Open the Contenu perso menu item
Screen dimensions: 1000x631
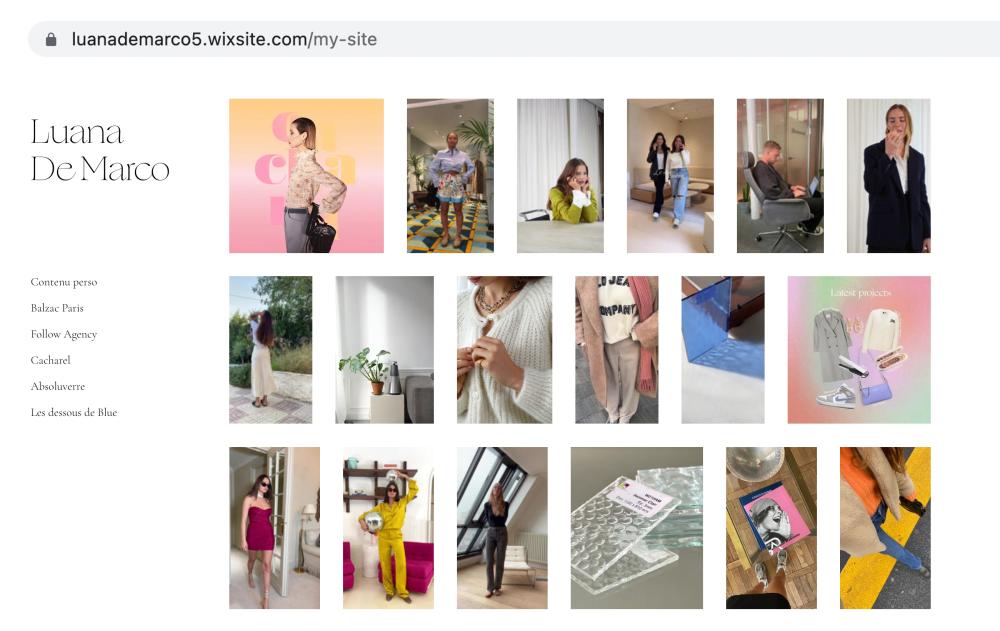point(64,282)
